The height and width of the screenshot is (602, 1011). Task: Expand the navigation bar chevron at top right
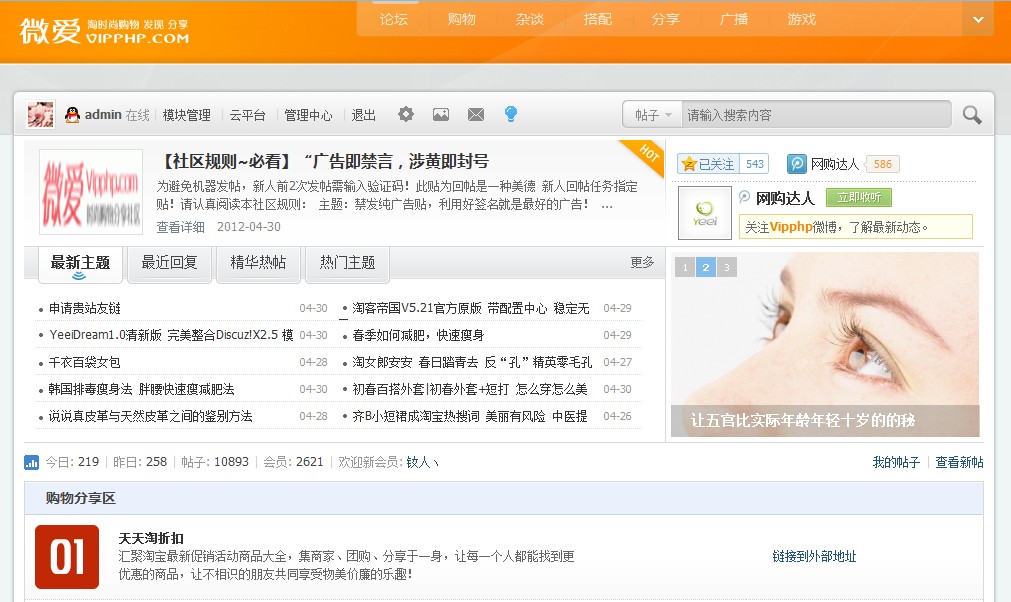(977, 19)
